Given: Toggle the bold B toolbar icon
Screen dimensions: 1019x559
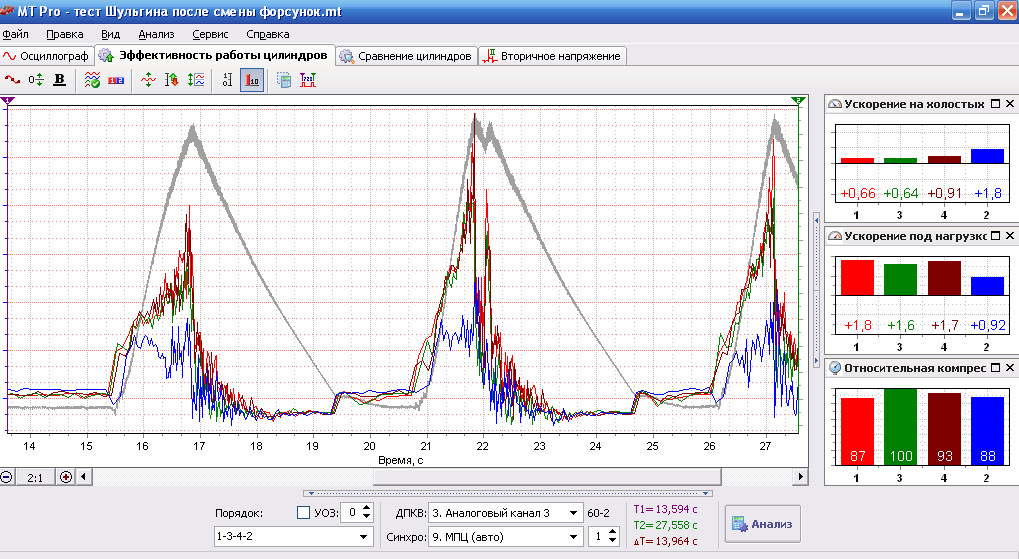Looking at the screenshot, I should (x=59, y=80).
